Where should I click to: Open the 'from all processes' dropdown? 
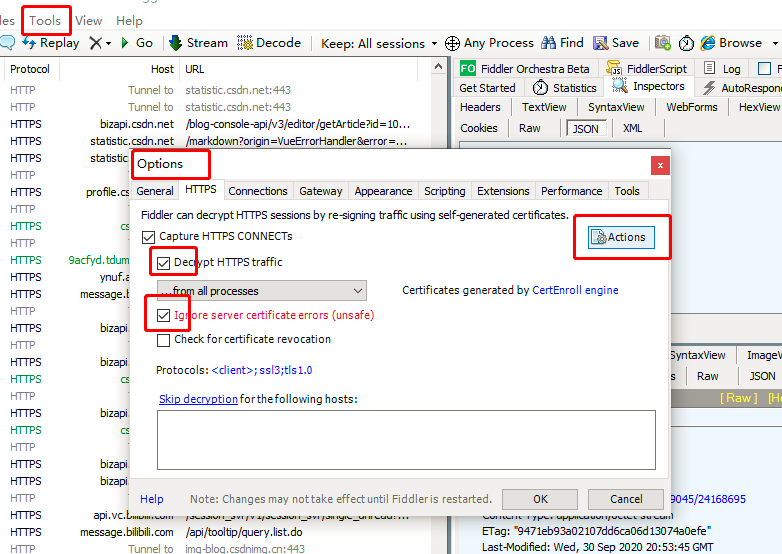262,291
